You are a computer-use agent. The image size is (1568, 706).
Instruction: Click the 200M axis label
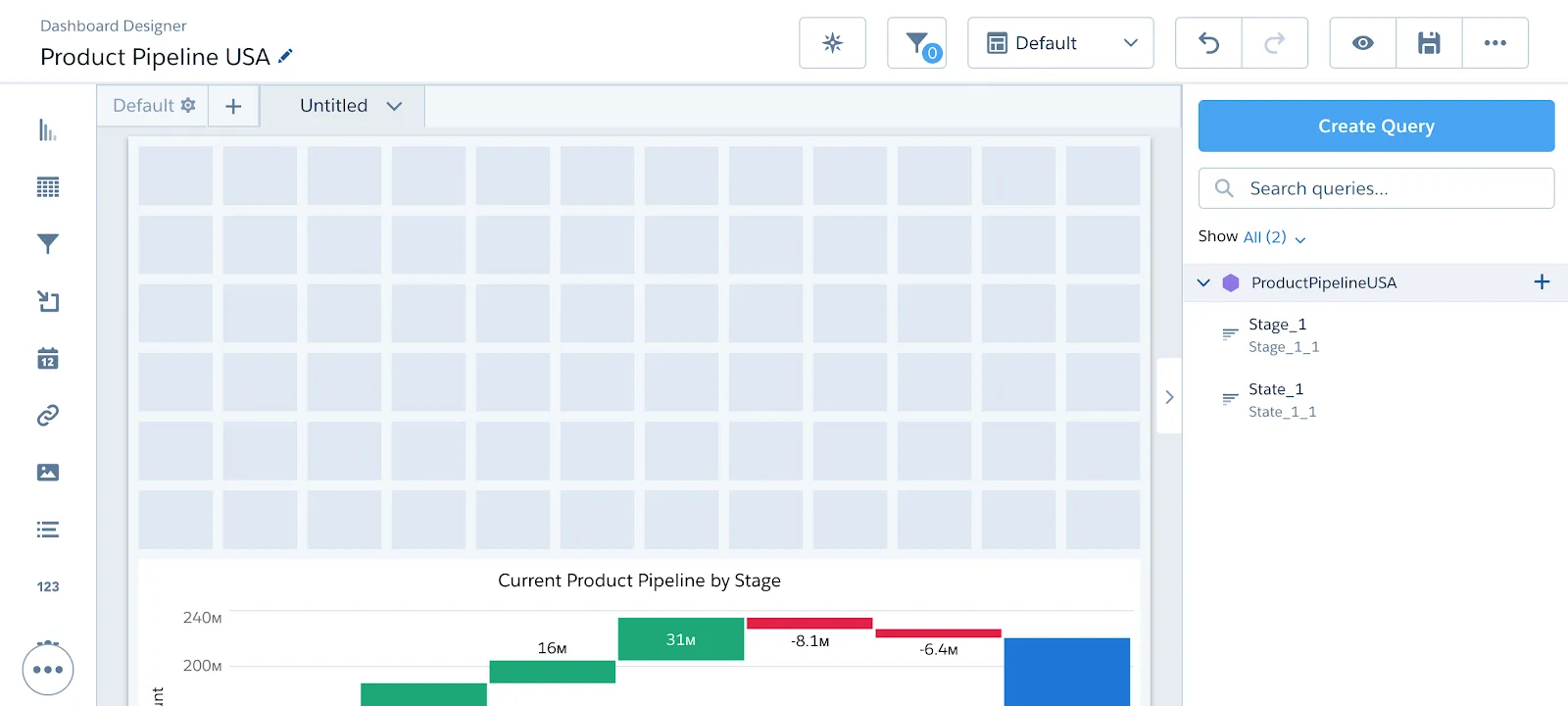pyautogui.click(x=202, y=666)
